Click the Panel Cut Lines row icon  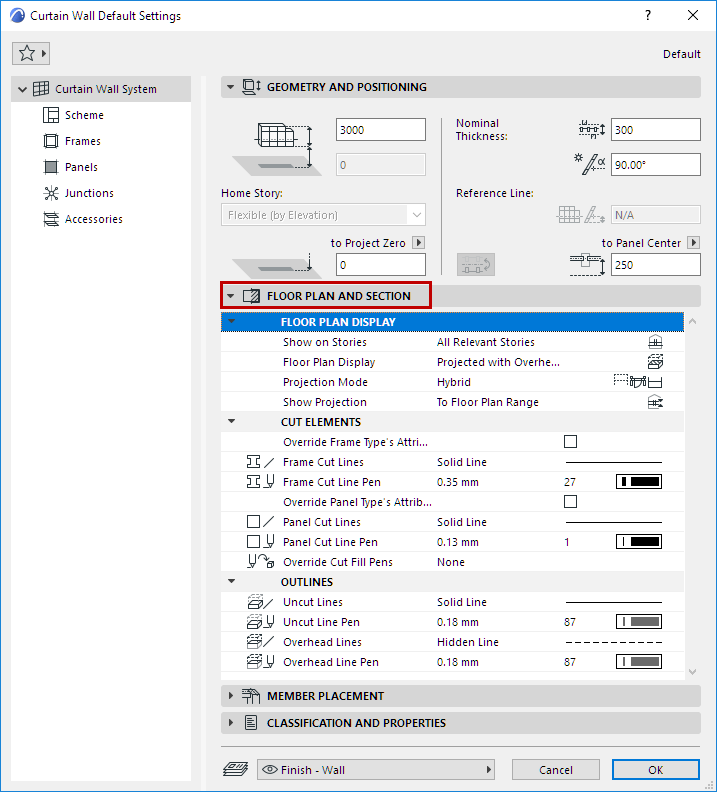261,522
